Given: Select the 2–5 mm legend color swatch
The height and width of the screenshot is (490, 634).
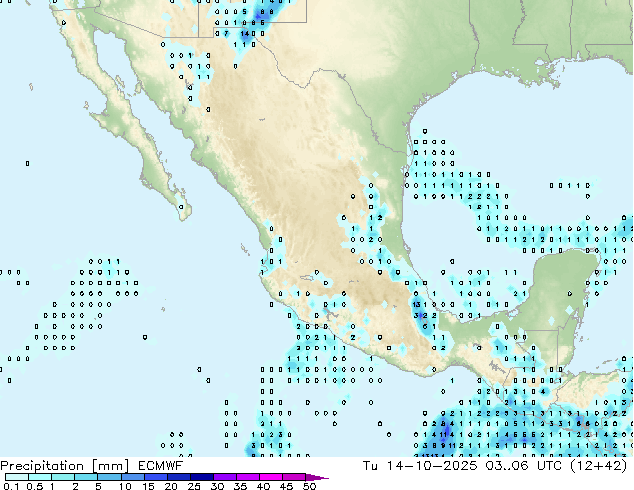Looking at the screenshot, I should click(86, 477).
